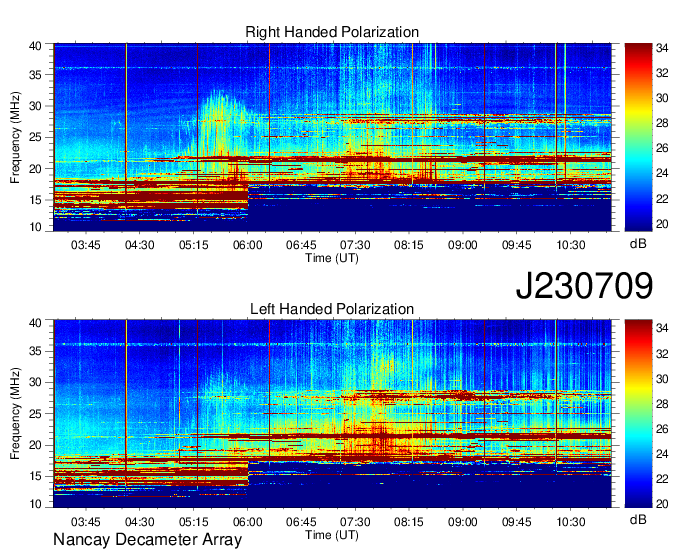The height and width of the screenshot is (552, 680).
Task: Click the "Nancay Decameter Array" caption
Action: 147,540
